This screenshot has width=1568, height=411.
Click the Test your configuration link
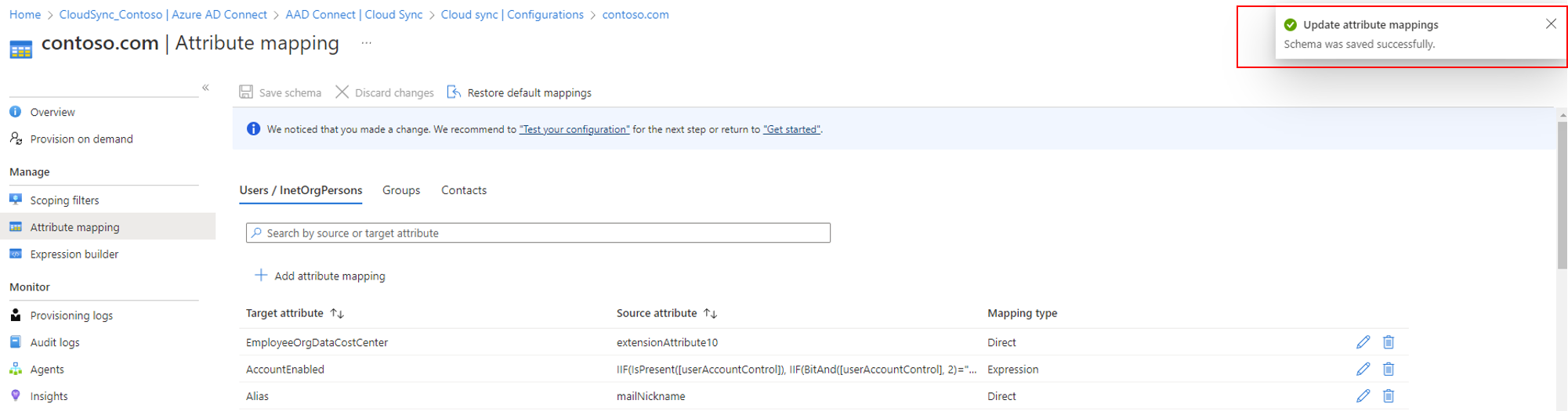click(x=574, y=129)
